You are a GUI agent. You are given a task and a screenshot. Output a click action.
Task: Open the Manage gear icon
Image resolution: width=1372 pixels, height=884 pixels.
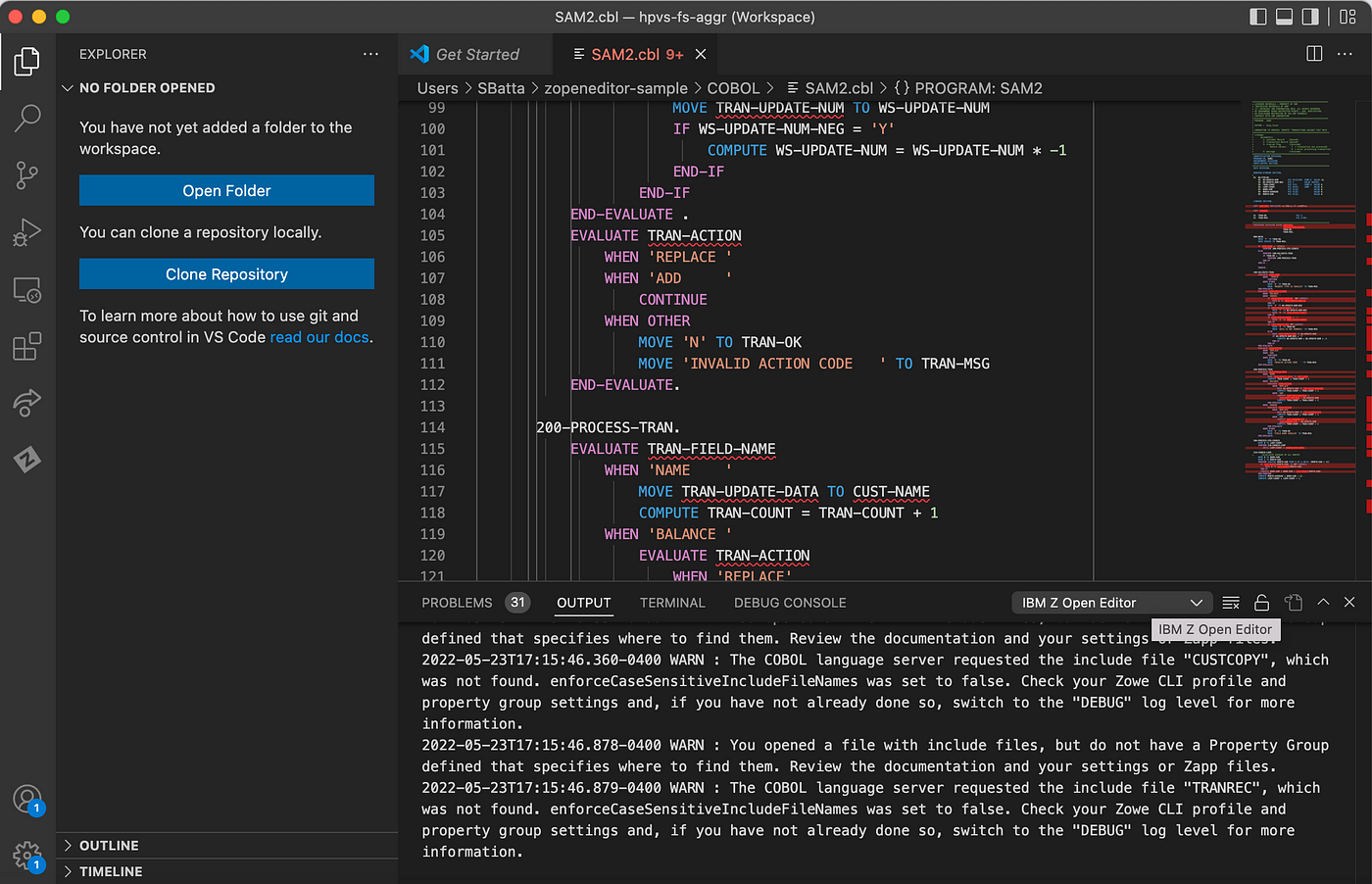pos(27,856)
